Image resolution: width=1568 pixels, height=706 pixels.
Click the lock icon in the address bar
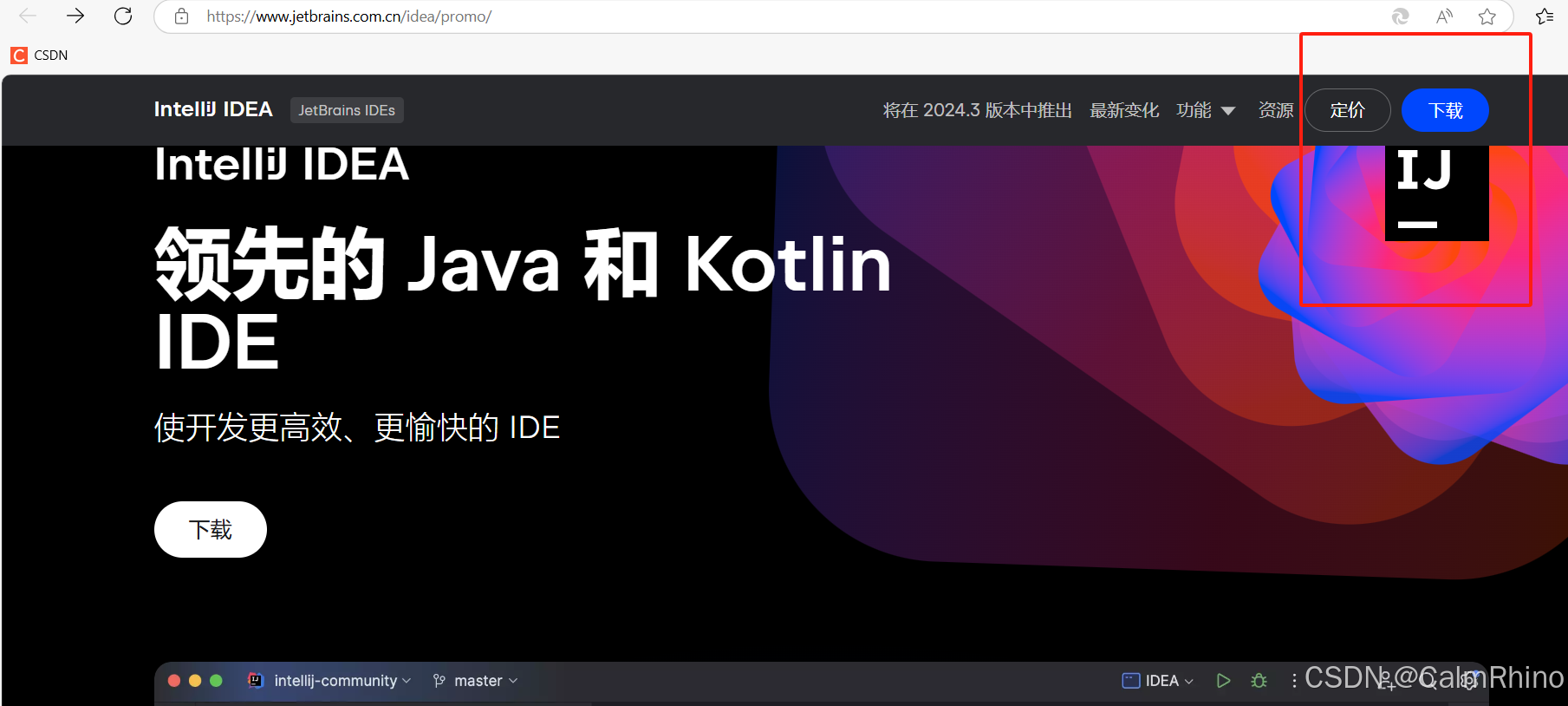[181, 16]
